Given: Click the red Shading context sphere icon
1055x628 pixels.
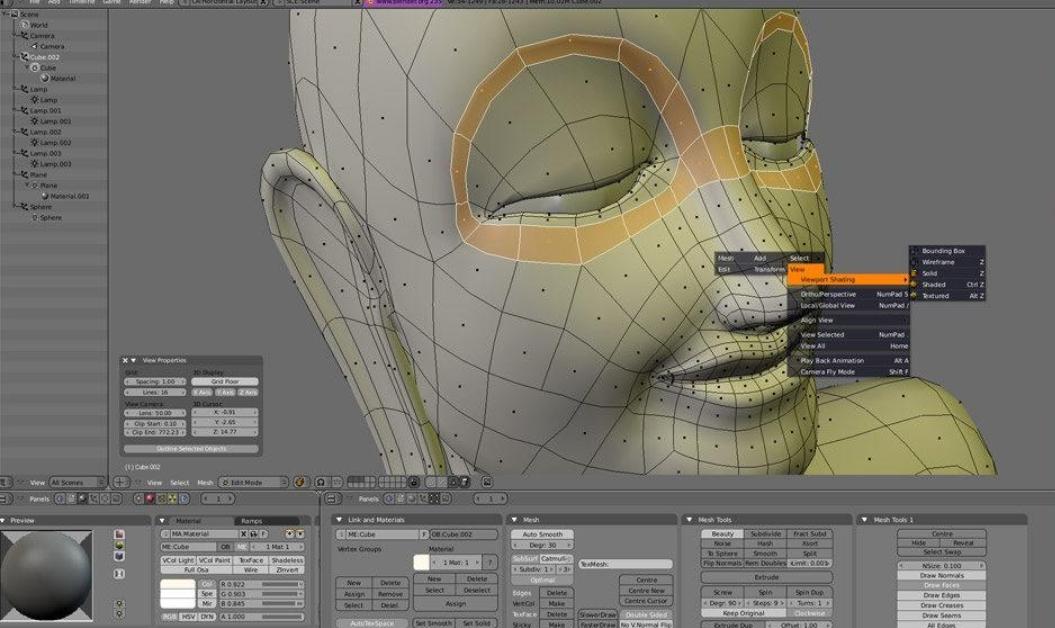Looking at the screenshot, I should pyautogui.click(x=149, y=498).
